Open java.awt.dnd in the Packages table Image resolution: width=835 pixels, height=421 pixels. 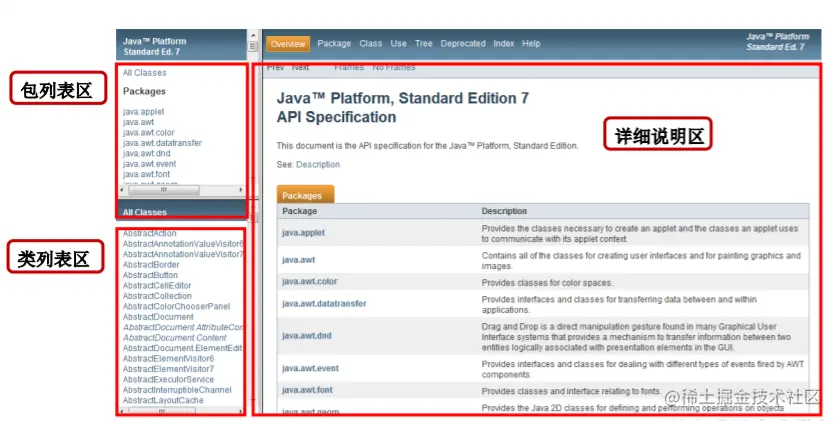pyautogui.click(x=306, y=336)
